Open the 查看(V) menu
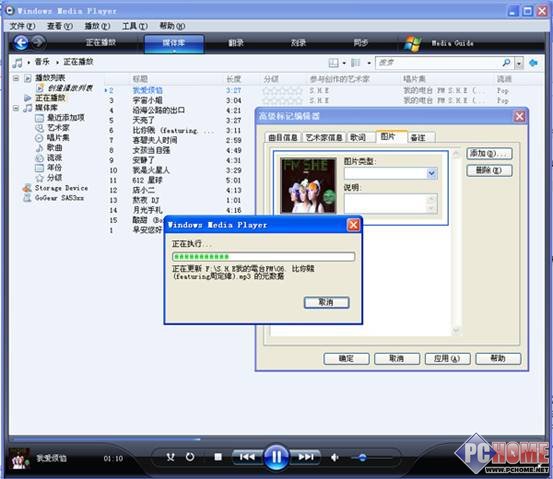The width and height of the screenshot is (553, 479). [60, 26]
